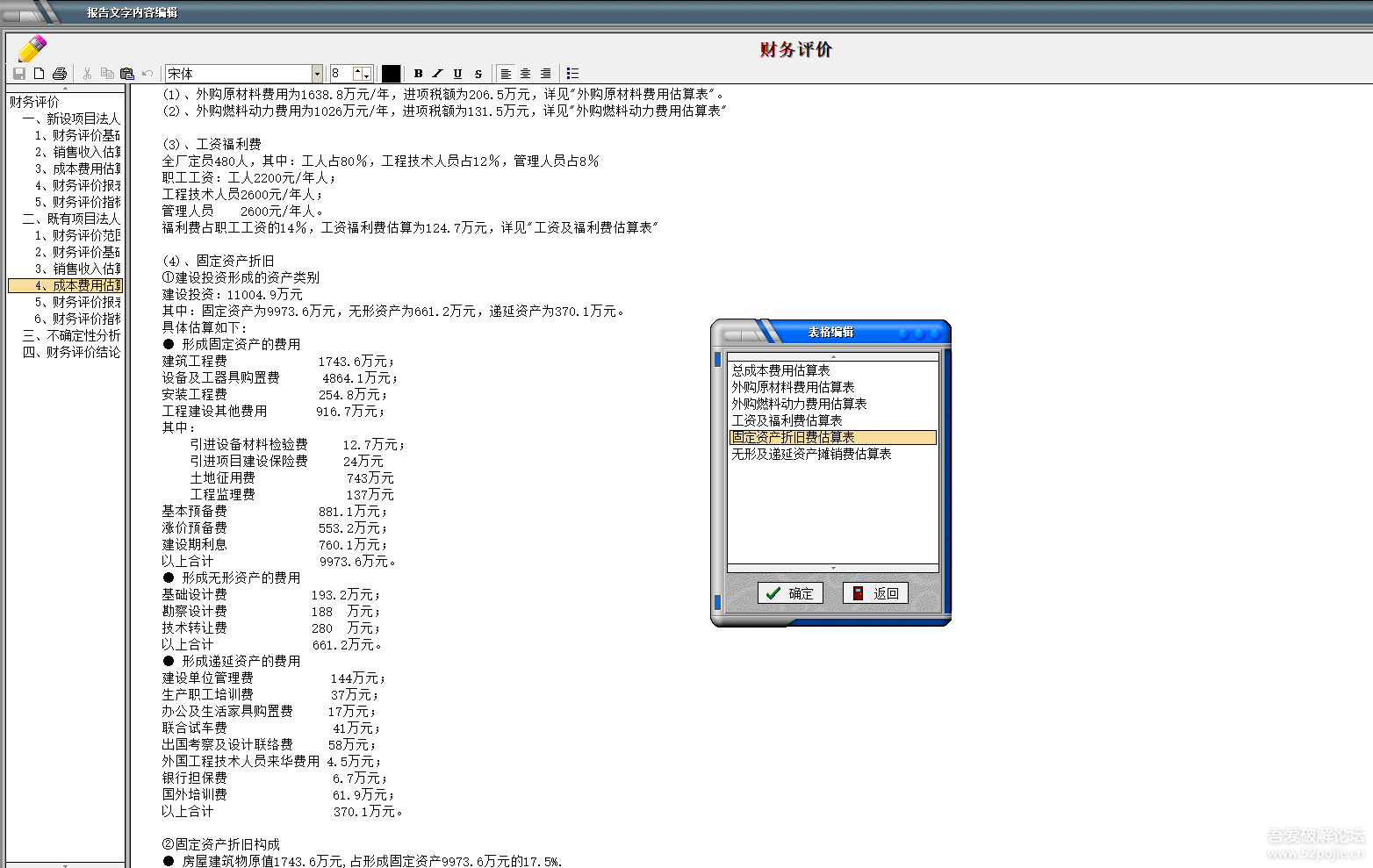Select 1、财务评价基 under 新设项目法人
This screenshot has width=1373, height=868.
pos(77,135)
